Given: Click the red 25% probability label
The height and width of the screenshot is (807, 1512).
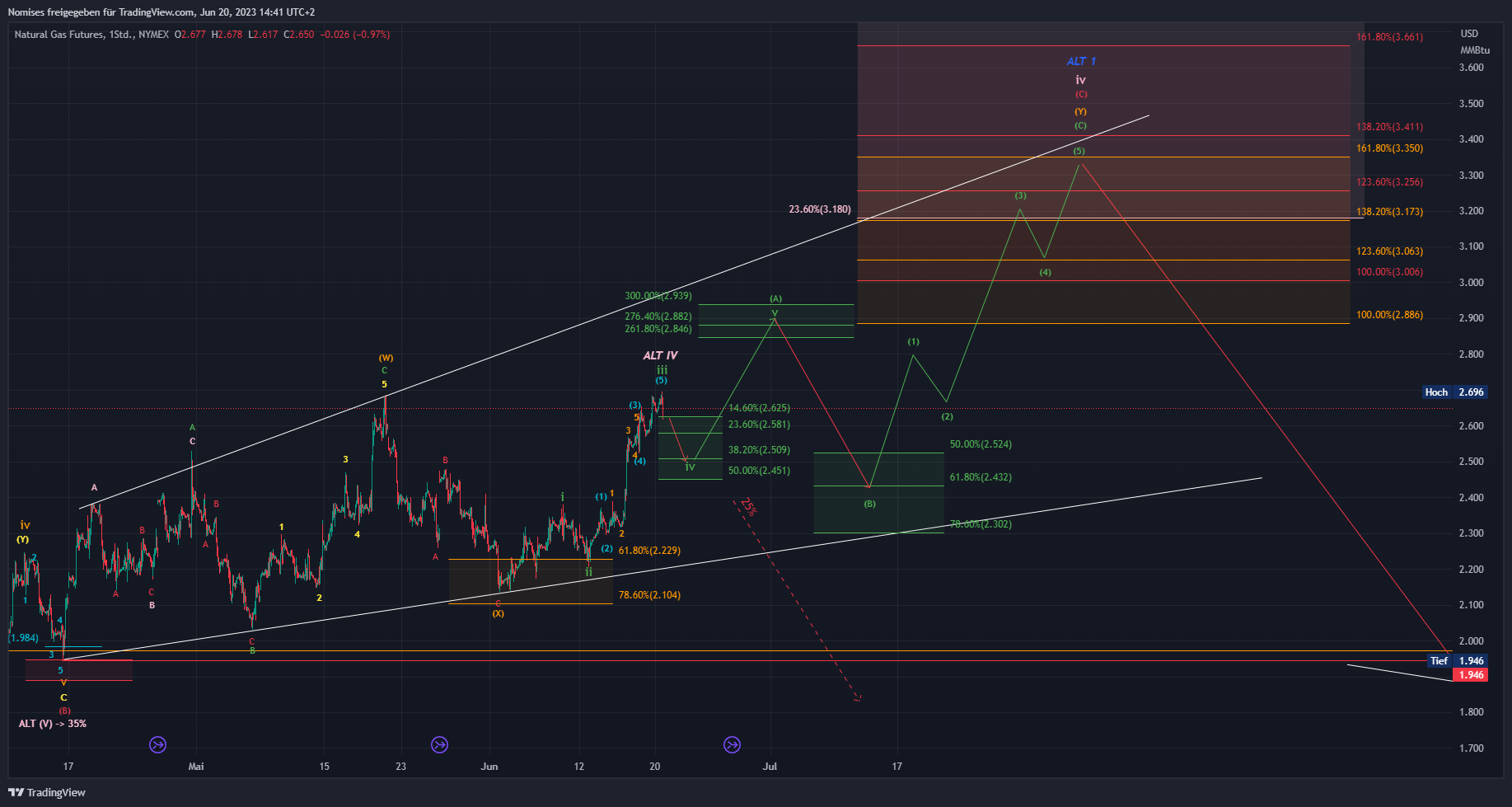Looking at the screenshot, I should [x=748, y=506].
